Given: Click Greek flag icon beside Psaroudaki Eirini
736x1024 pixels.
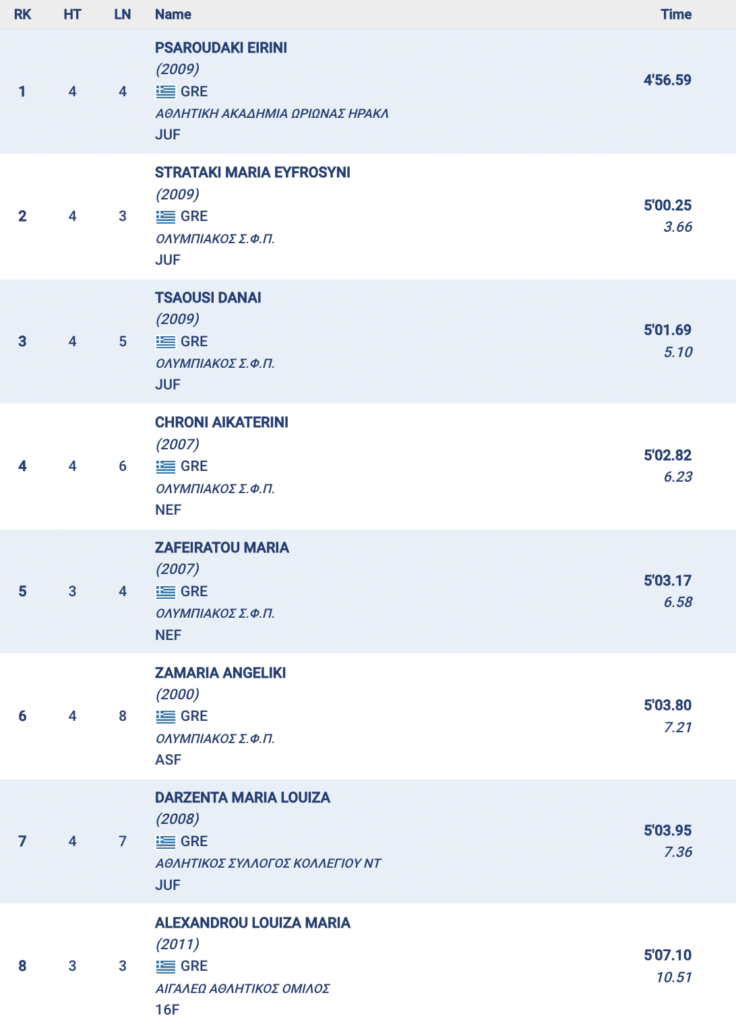Looking at the screenshot, I should (x=165, y=91).
